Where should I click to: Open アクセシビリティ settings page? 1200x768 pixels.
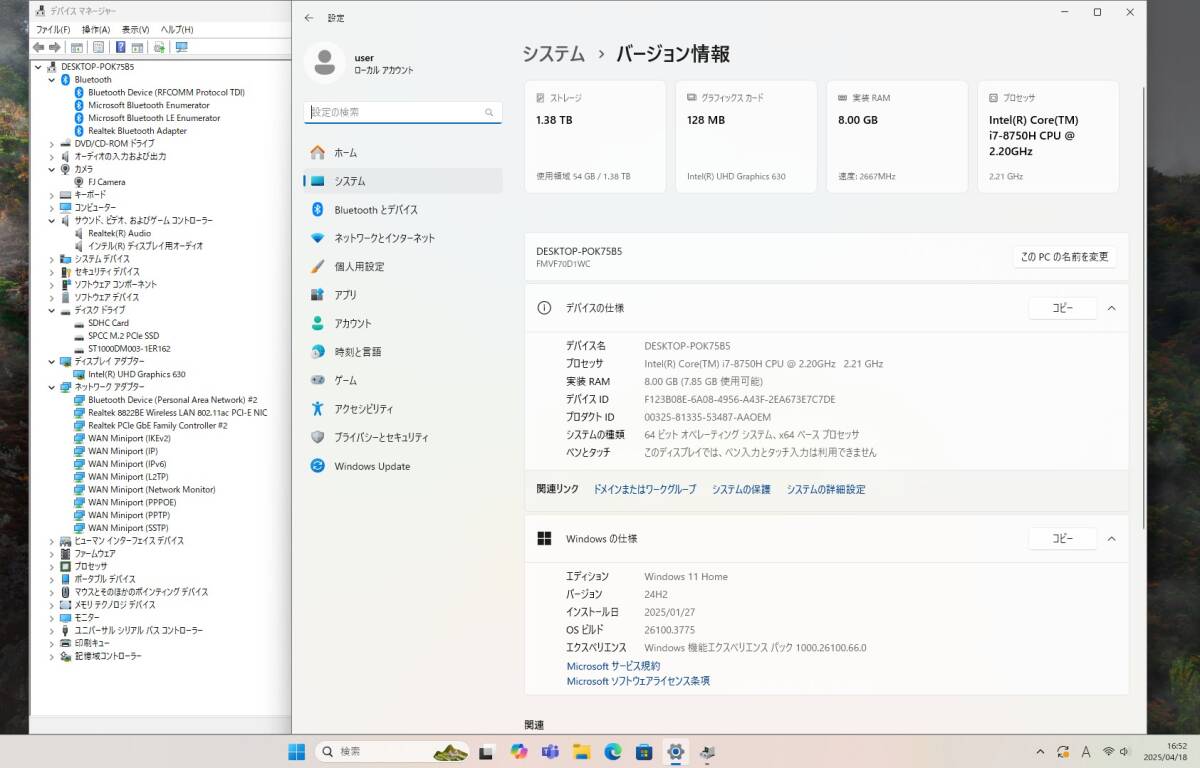pos(403,409)
